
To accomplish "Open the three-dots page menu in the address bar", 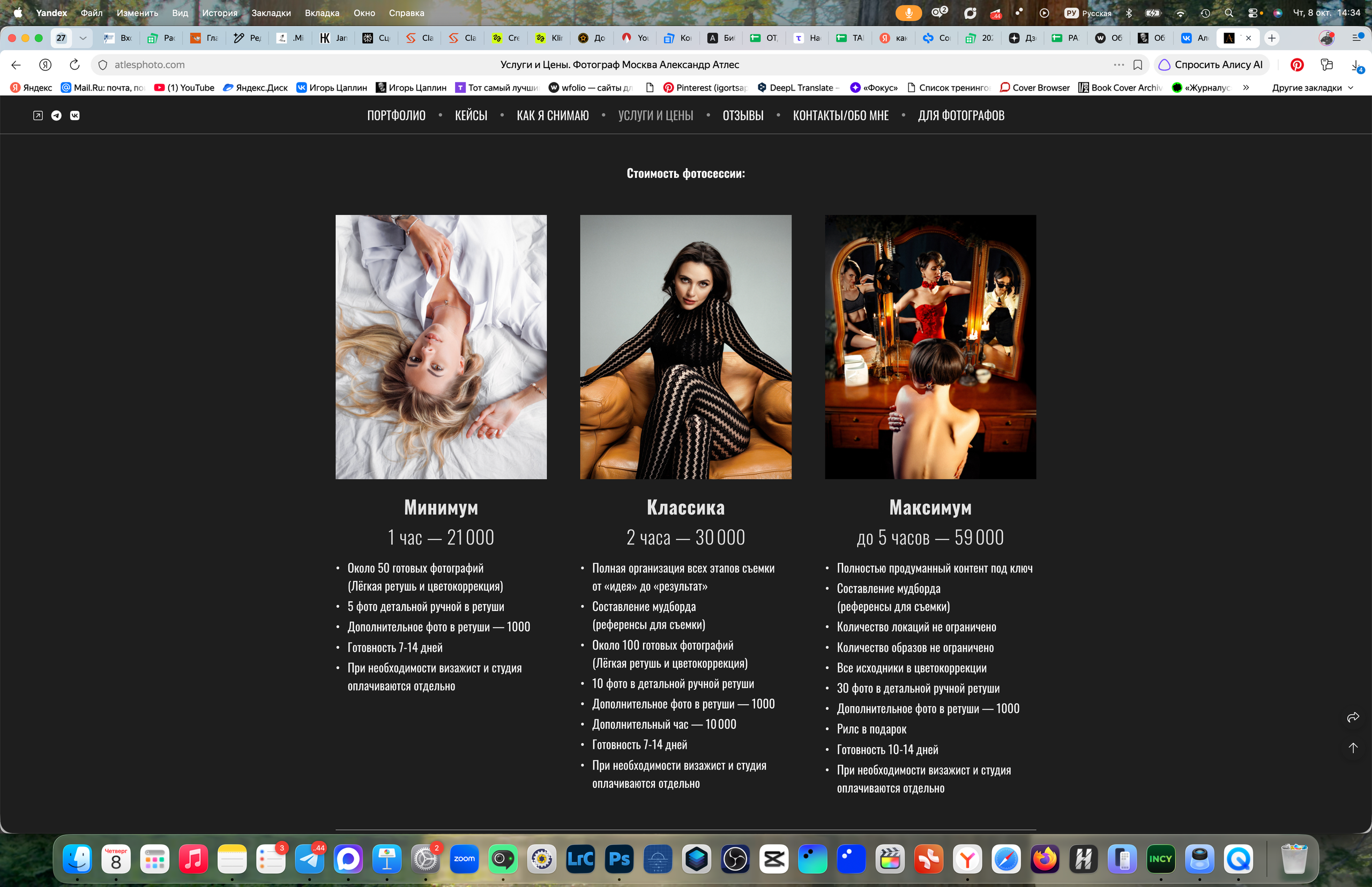I will pyautogui.click(x=1119, y=64).
